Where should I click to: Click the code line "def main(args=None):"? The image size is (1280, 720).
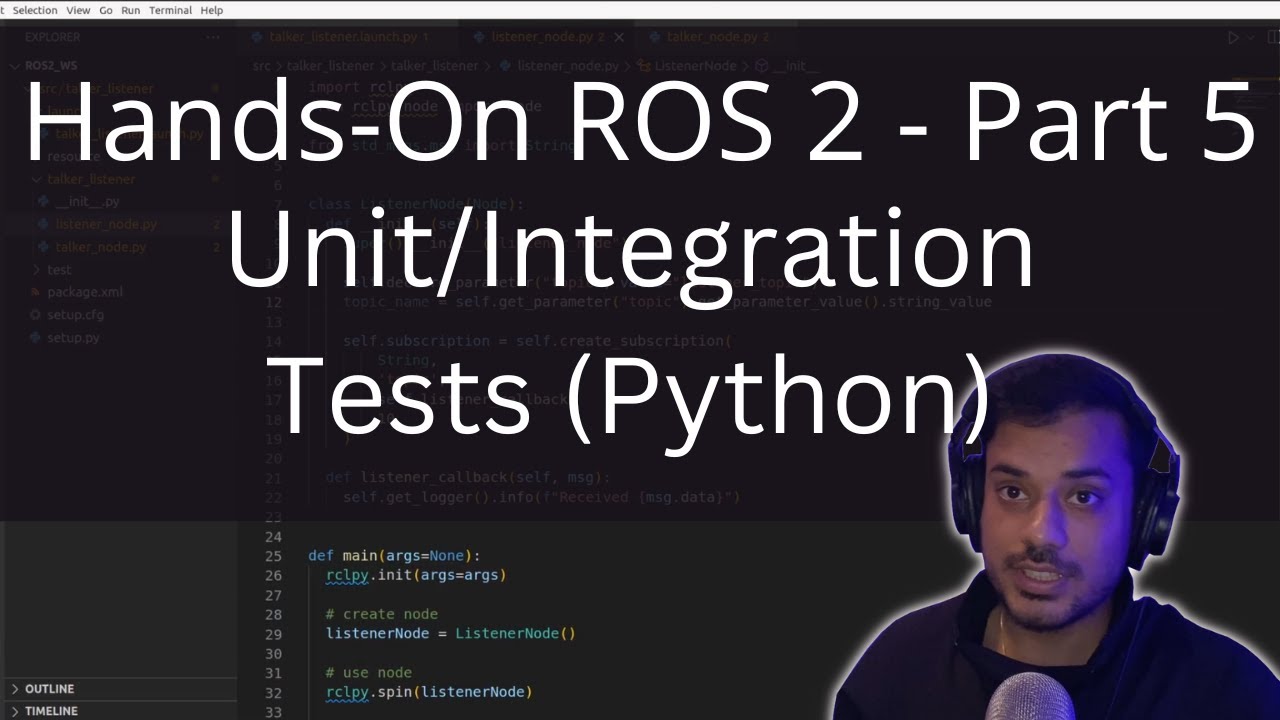coord(394,556)
